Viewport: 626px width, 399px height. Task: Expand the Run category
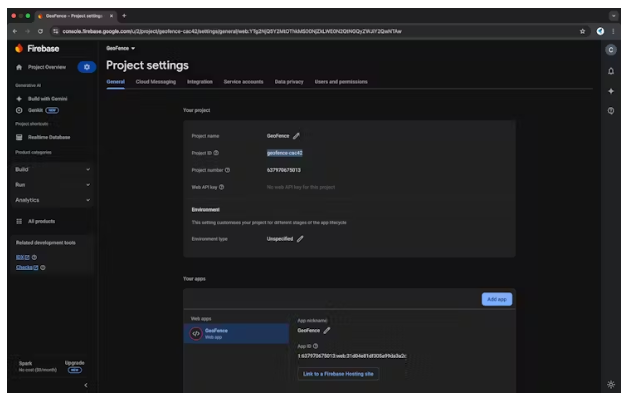(x=52, y=185)
